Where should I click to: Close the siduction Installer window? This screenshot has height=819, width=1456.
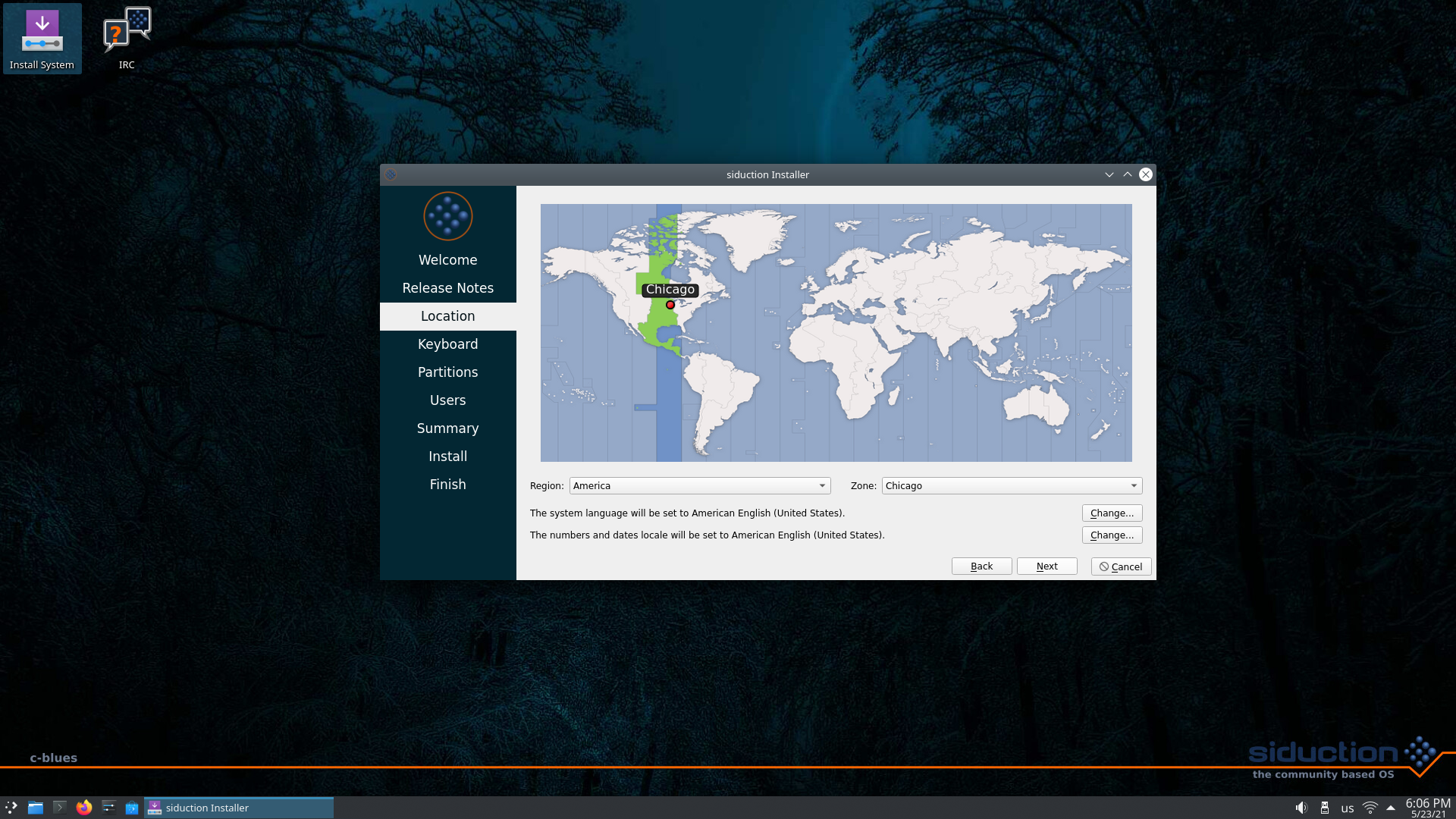pos(1146,174)
